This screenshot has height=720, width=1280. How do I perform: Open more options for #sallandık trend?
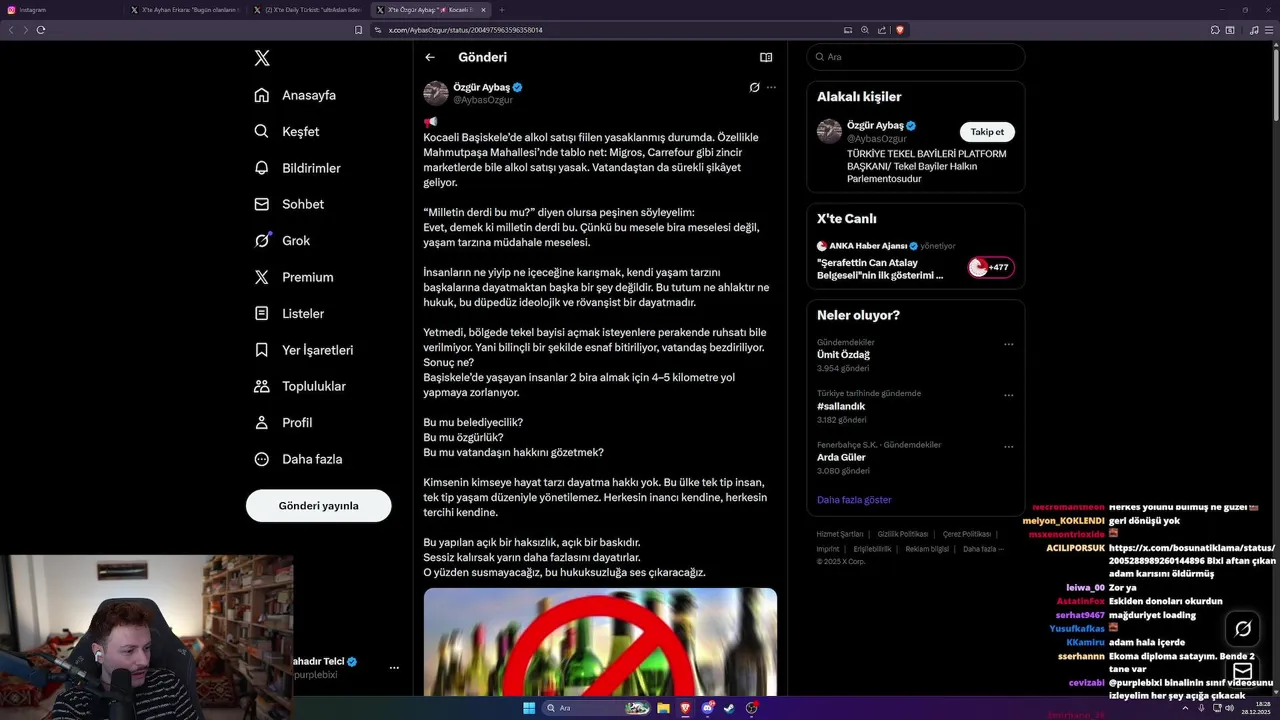pyautogui.click(x=1008, y=395)
